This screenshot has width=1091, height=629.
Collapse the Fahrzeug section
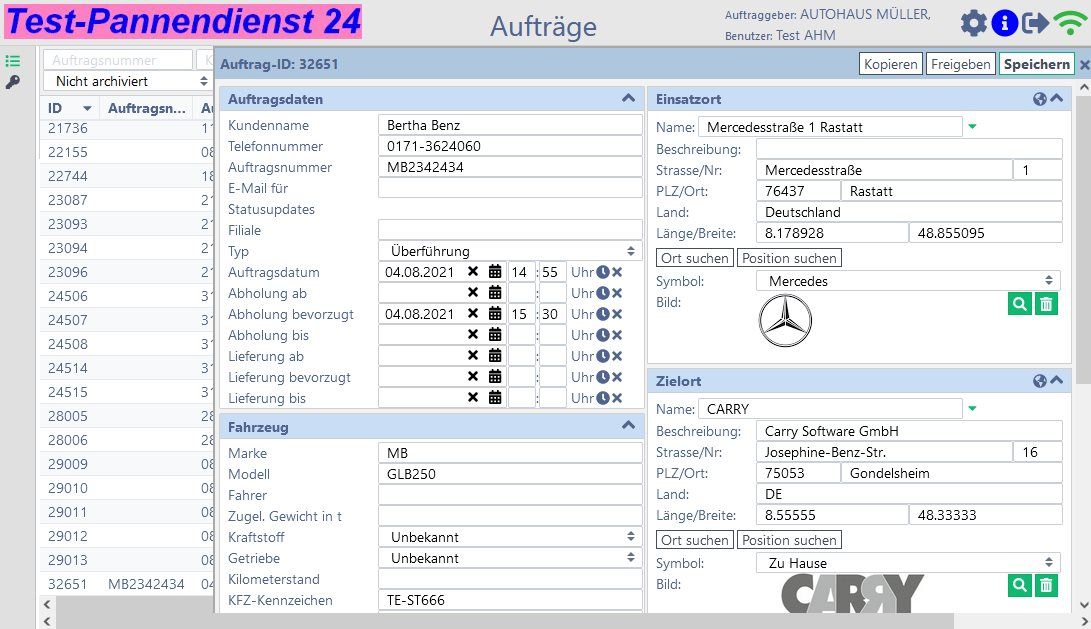tap(628, 426)
